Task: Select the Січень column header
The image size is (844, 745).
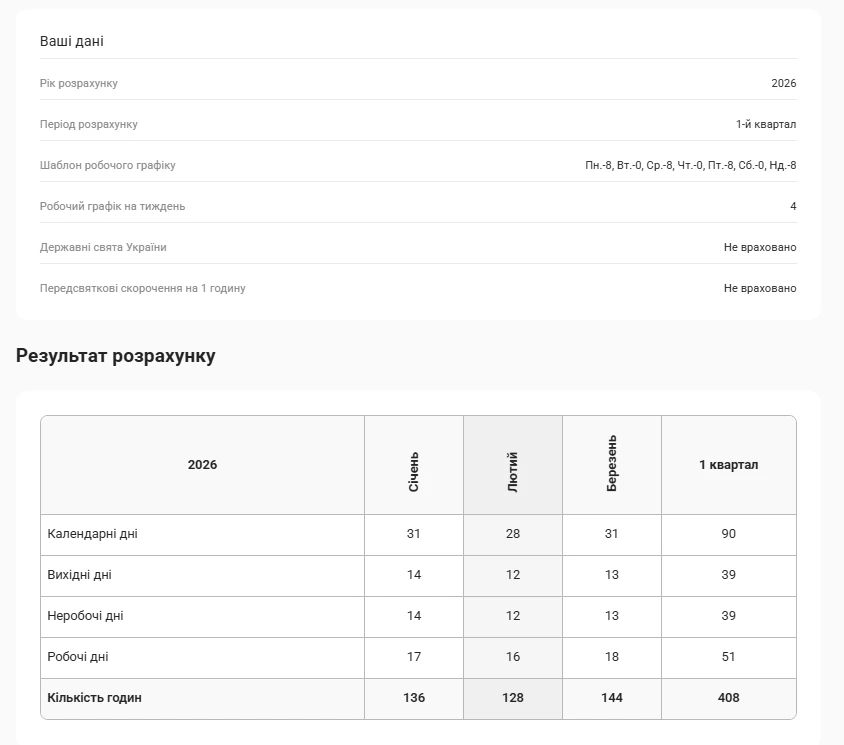Action: pos(414,471)
